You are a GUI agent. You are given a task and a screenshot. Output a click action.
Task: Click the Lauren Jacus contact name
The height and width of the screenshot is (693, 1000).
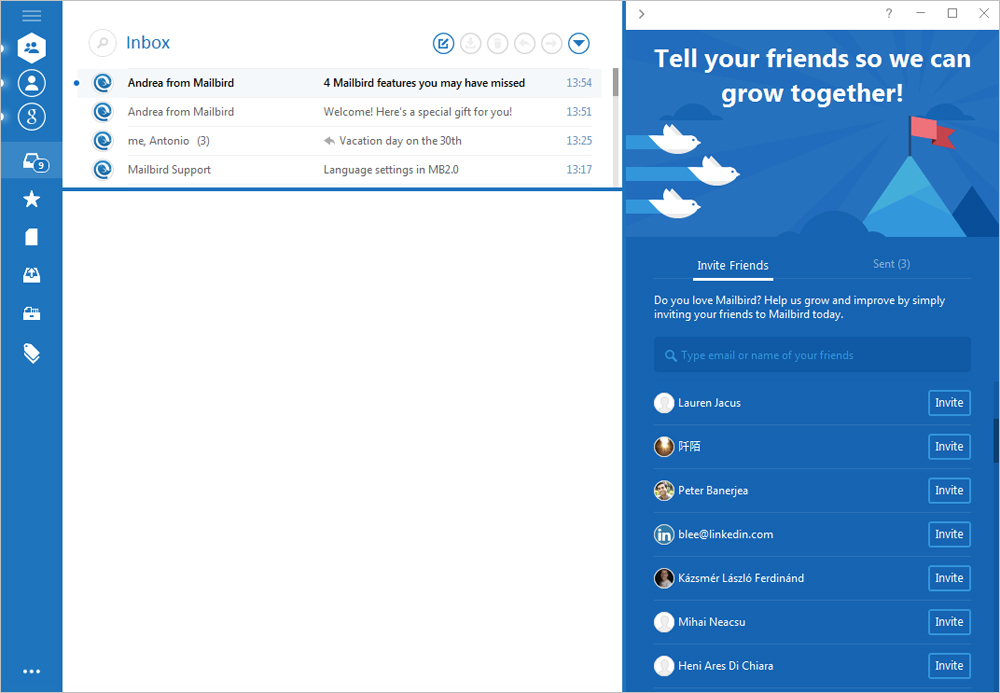click(709, 403)
